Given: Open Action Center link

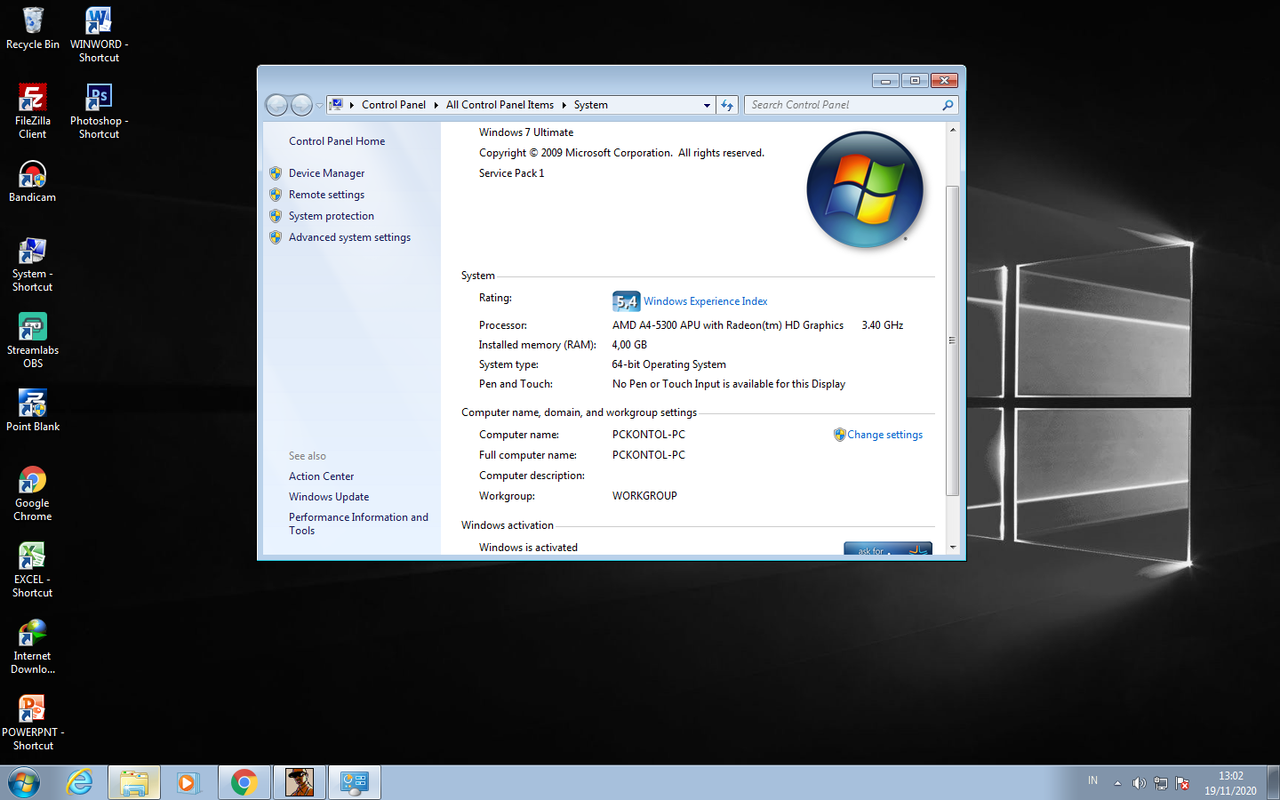Looking at the screenshot, I should pos(321,476).
